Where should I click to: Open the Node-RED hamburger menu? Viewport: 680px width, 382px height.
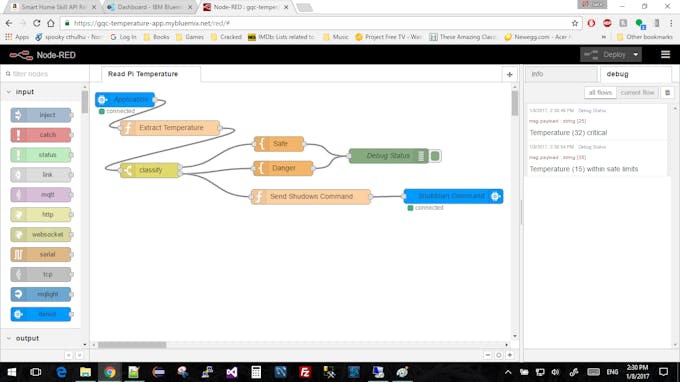coord(665,55)
